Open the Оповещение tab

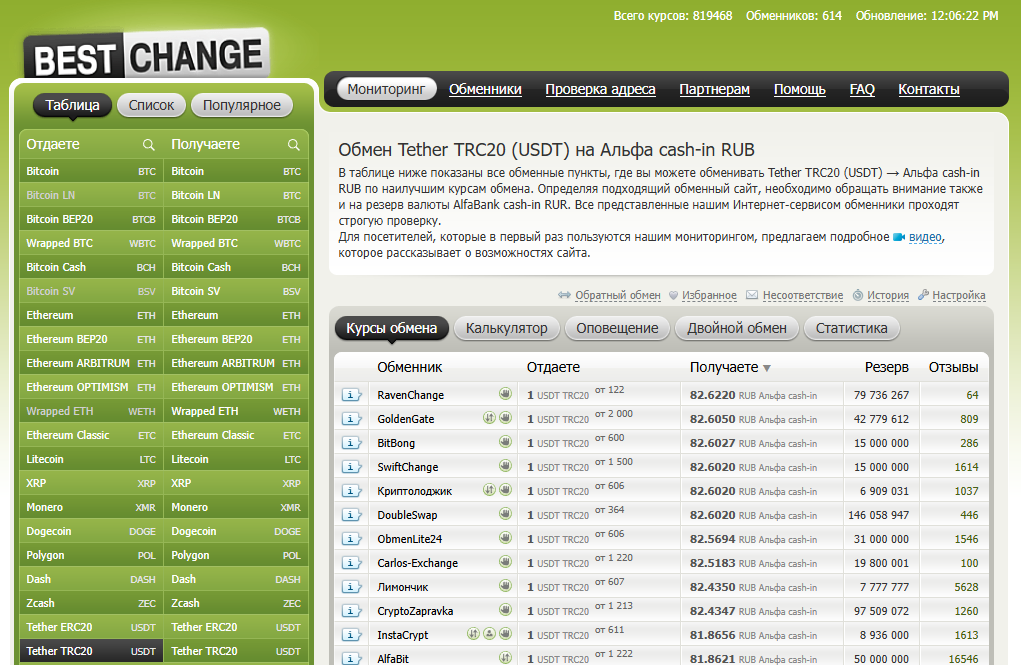click(617, 328)
